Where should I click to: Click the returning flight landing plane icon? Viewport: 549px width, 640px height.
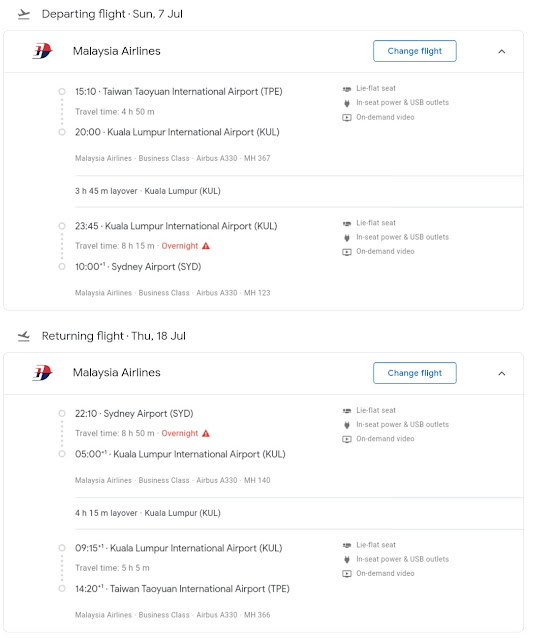24,336
